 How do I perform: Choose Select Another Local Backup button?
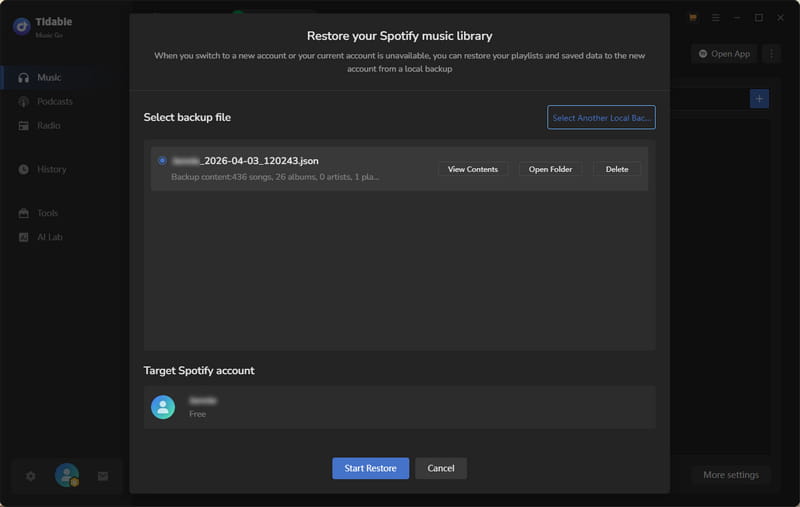click(x=601, y=117)
